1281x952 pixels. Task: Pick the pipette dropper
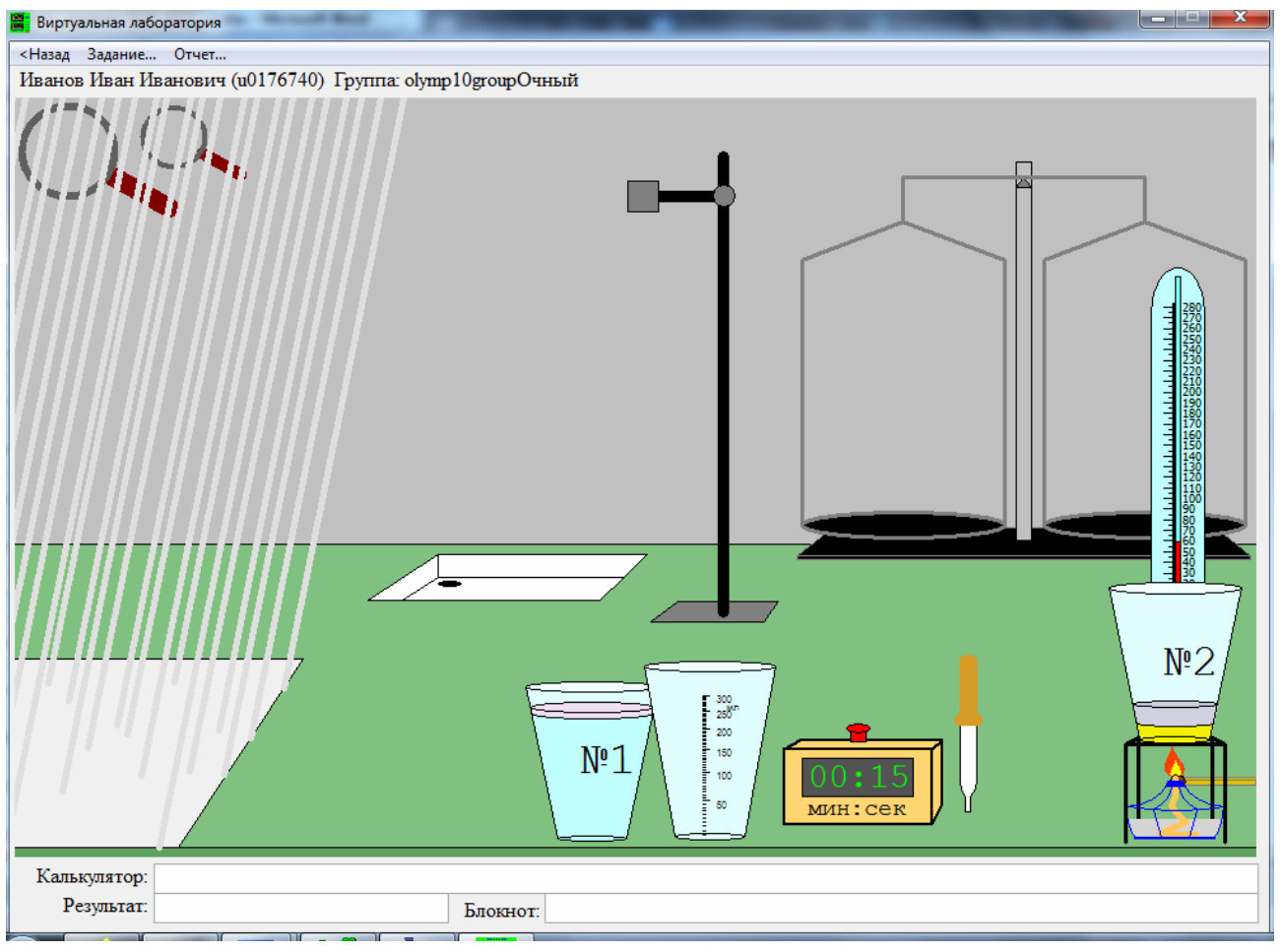(968, 733)
